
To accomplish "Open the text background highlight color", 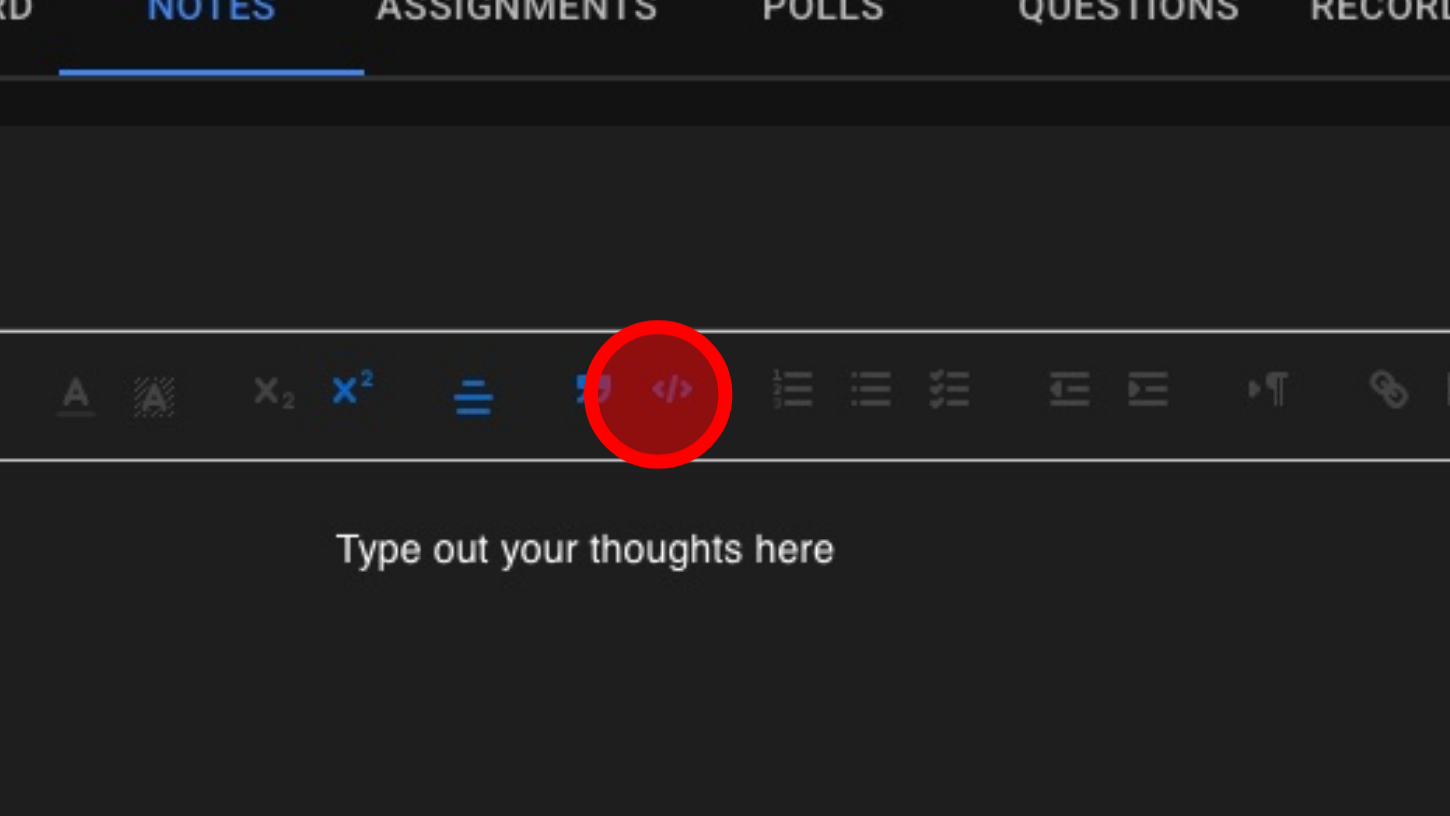I will (x=154, y=396).
